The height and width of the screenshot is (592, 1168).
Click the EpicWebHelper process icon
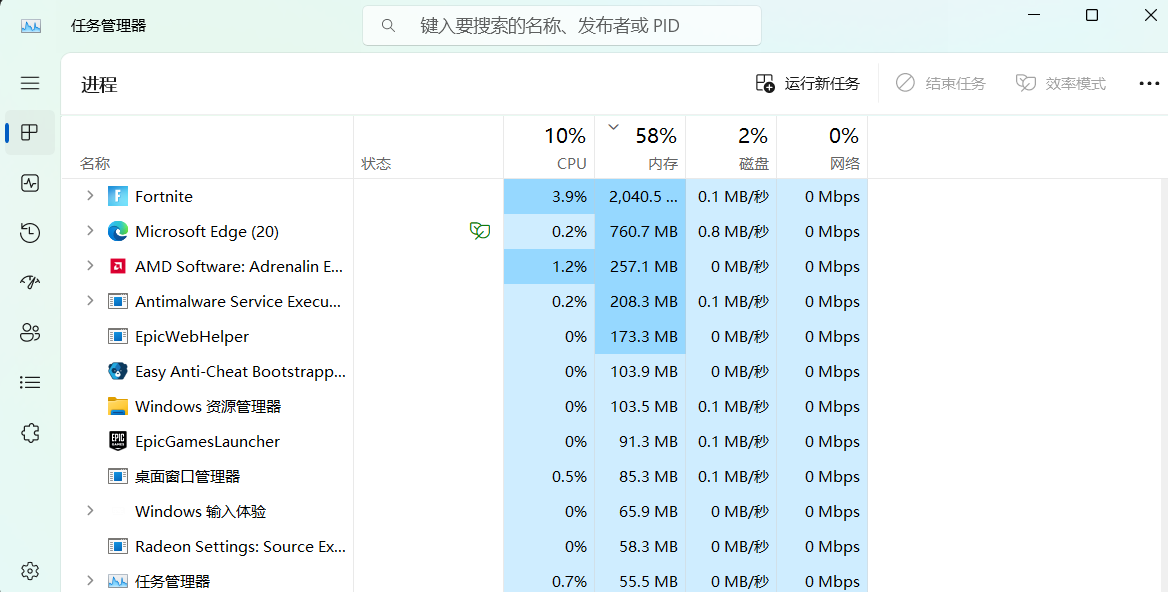118,337
